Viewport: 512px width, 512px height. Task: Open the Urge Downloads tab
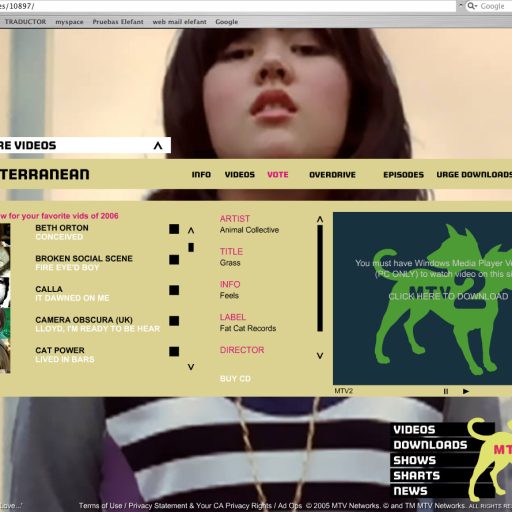point(474,175)
